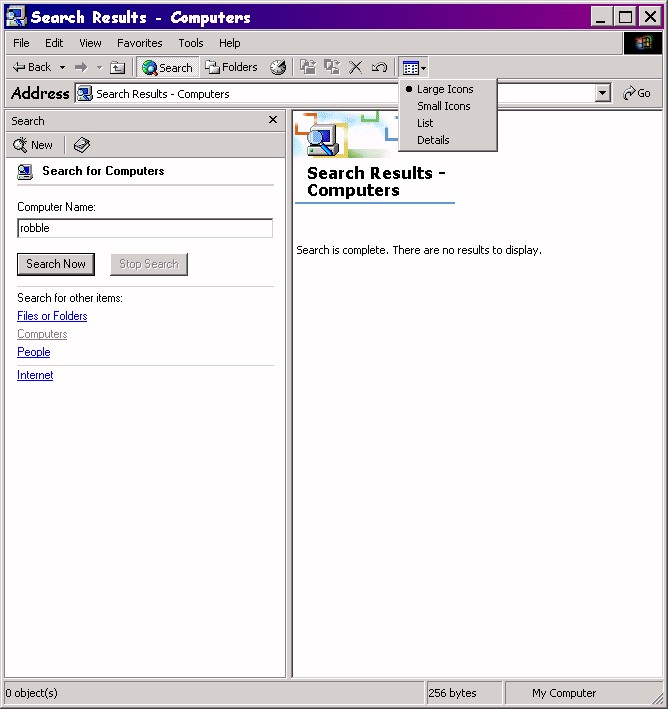
Task: Click the Computers search link
Action: point(42,334)
